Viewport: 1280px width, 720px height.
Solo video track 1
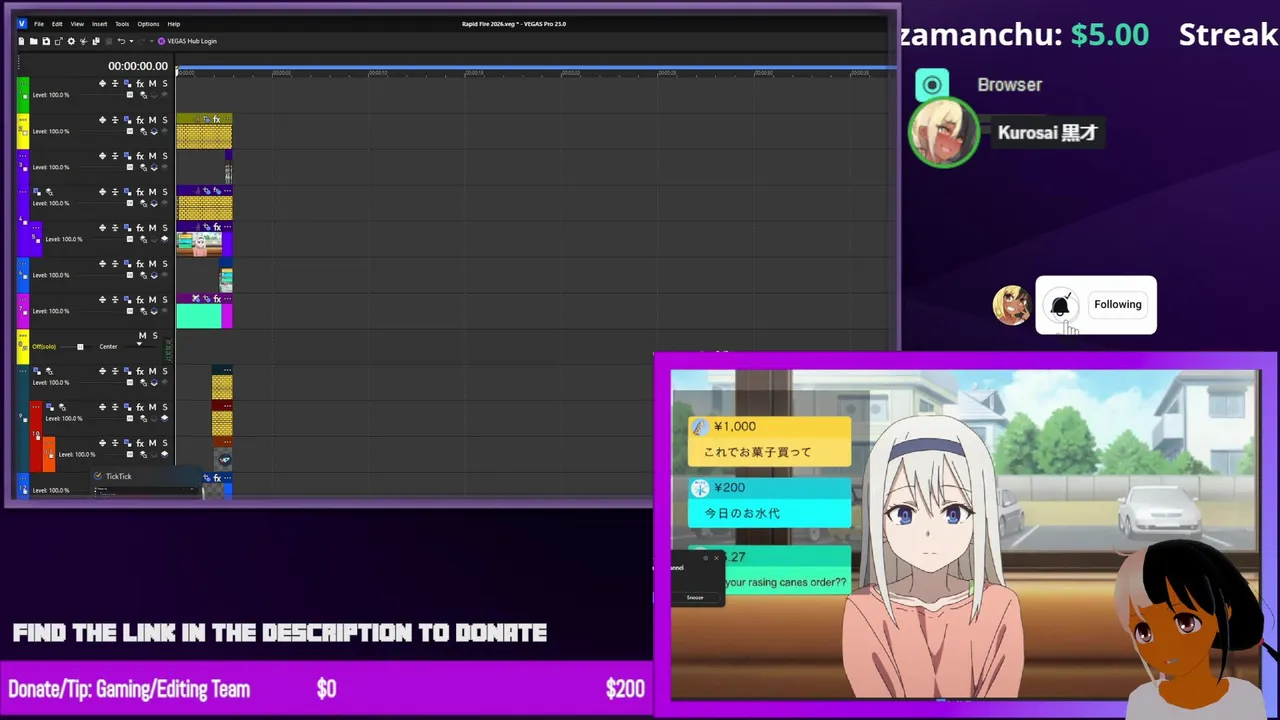tap(165, 84)
